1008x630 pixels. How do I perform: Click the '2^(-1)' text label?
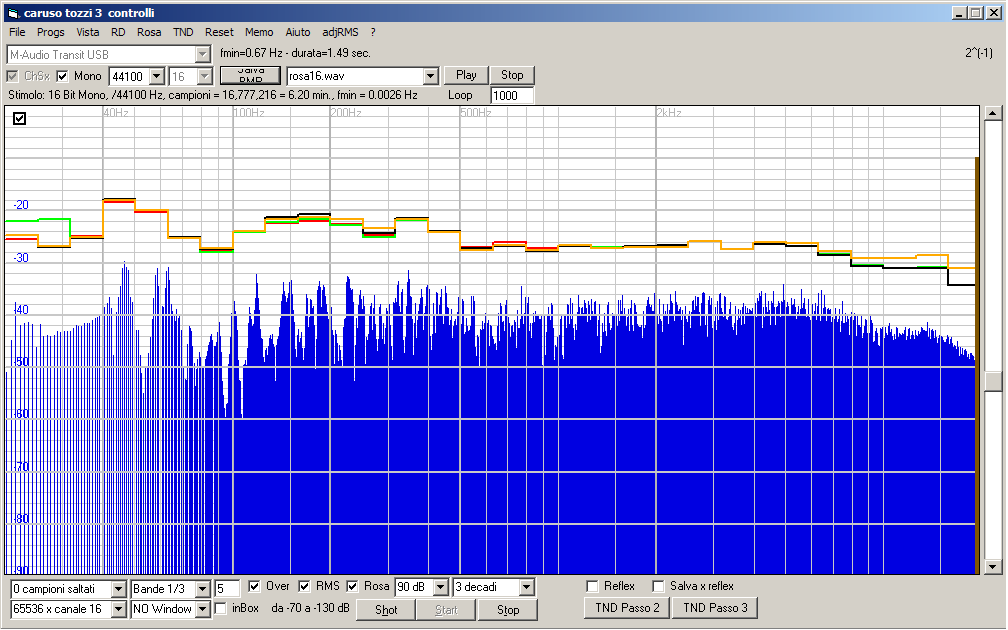978,53
